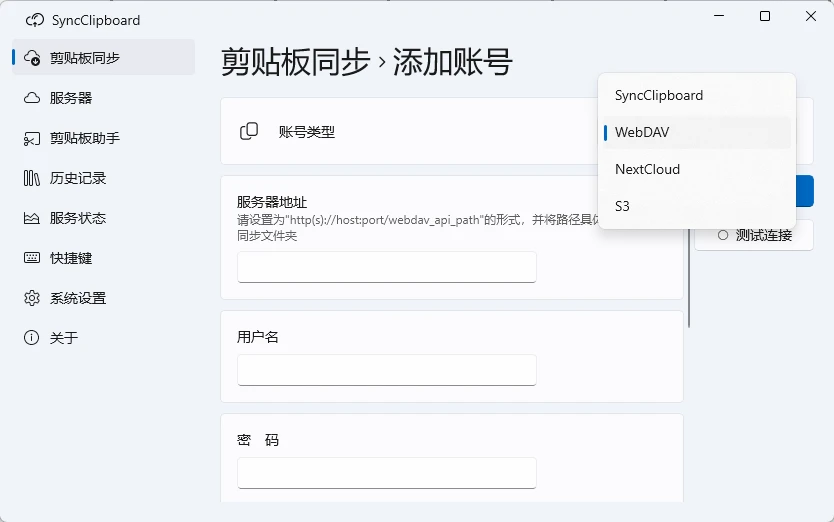
Task: Select WebDAV from the dropdown list
Action: pyautogui.click(x=697, y=132)
